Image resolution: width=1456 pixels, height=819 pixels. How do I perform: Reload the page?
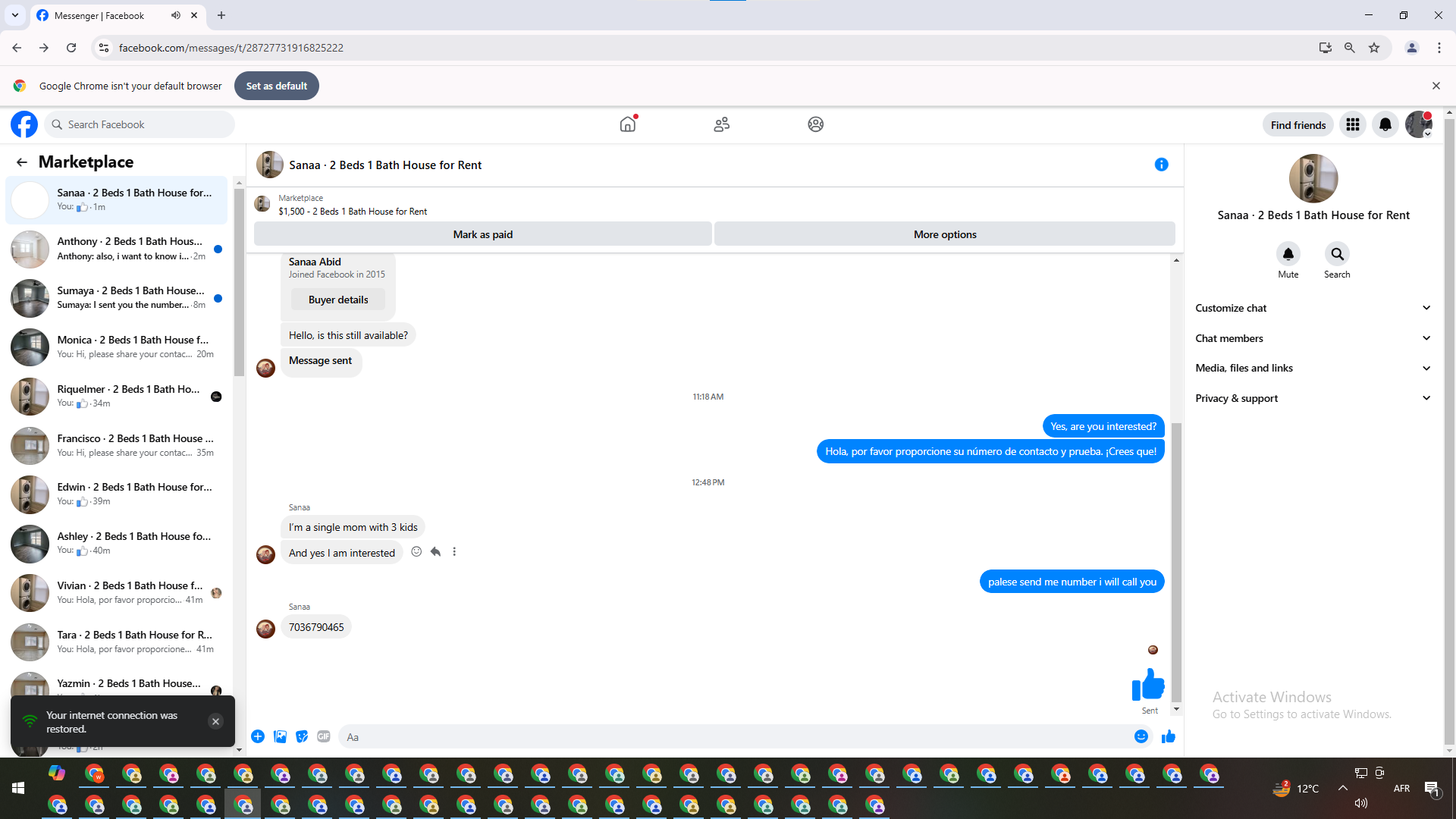pyautogui.click(x=71, y=48)
